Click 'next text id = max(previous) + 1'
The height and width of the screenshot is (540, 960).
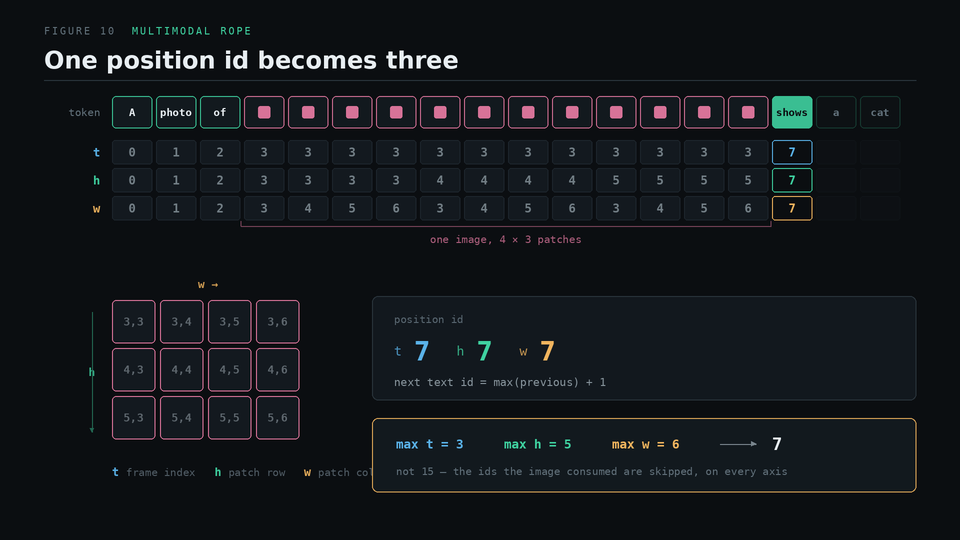500,382
